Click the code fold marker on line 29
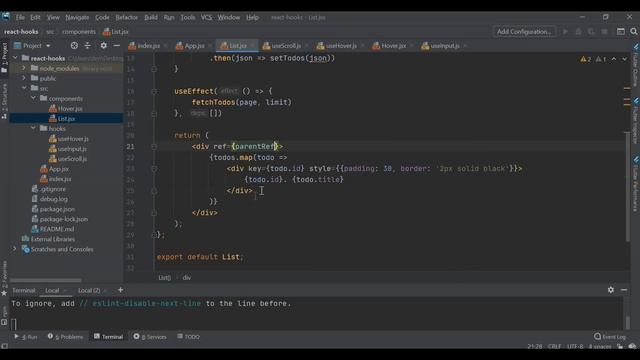Viewport: 640px width, 360px height. click(154, 235)
